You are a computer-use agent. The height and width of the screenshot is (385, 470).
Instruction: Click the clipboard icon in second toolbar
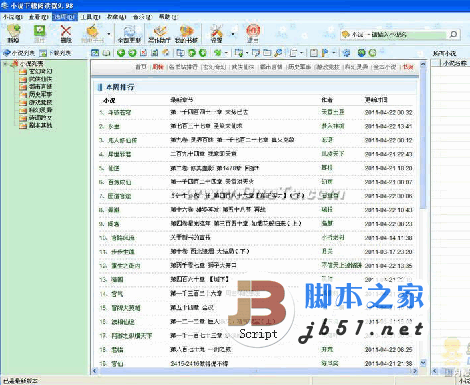pyautogui.click(x=314, y=53)
